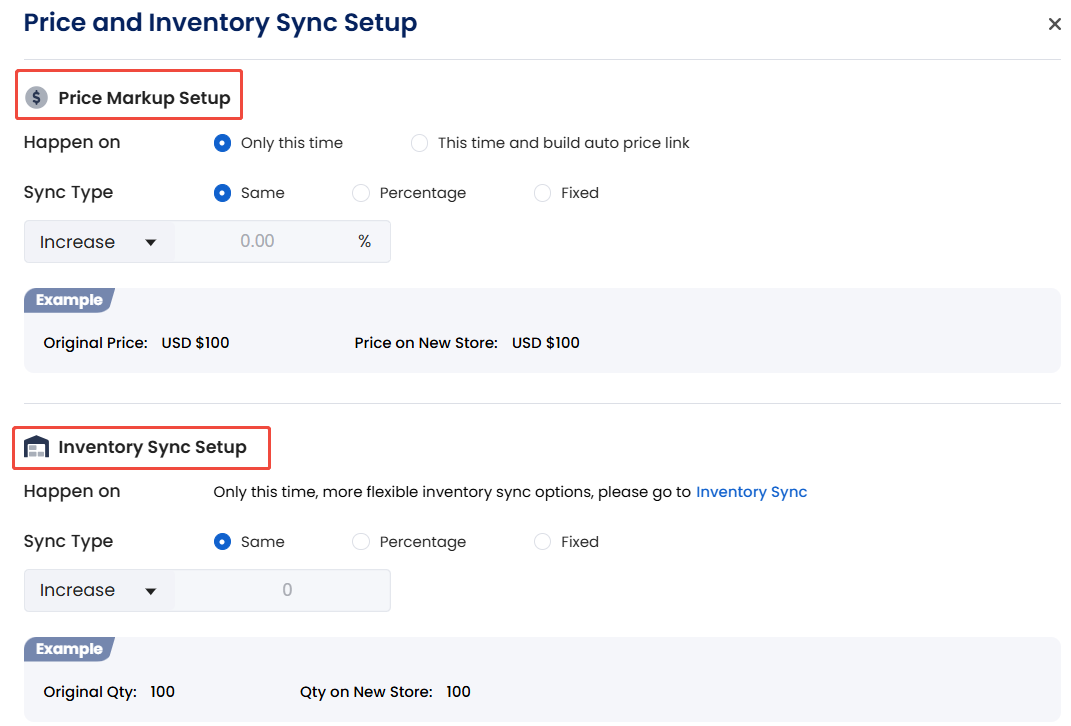Click the price 'Example' tag label

[69, 300]
